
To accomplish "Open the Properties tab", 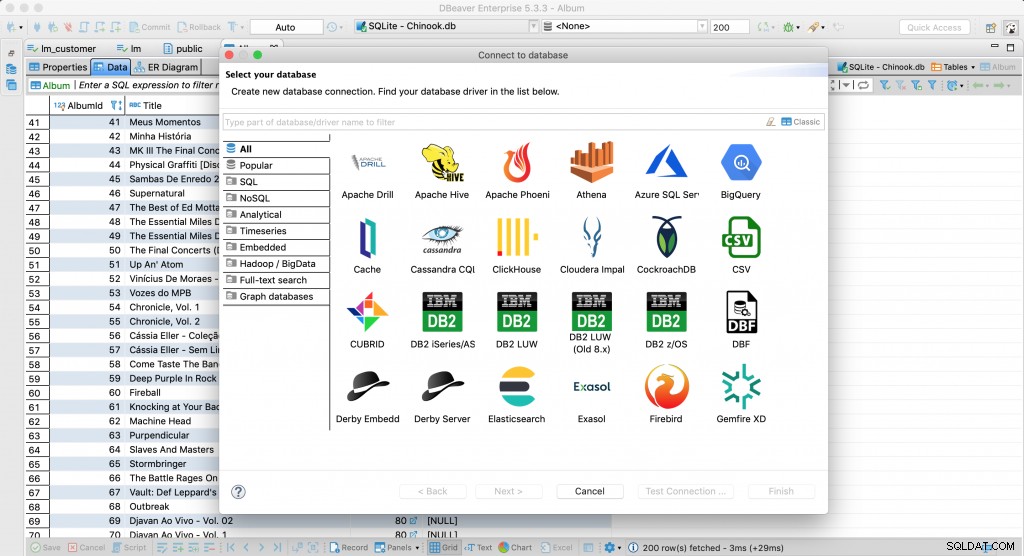I will pyautogui.click(x=58, y=67).
